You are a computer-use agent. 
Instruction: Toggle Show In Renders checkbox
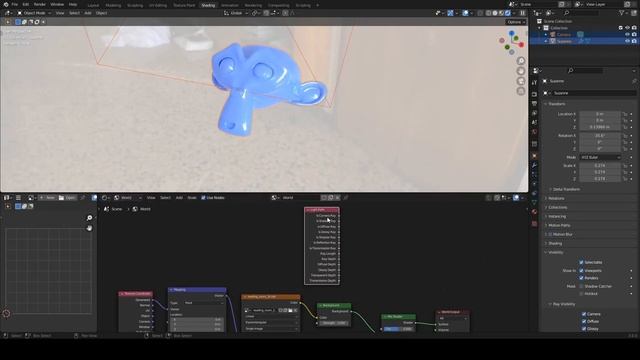click(x=581, y=278)
